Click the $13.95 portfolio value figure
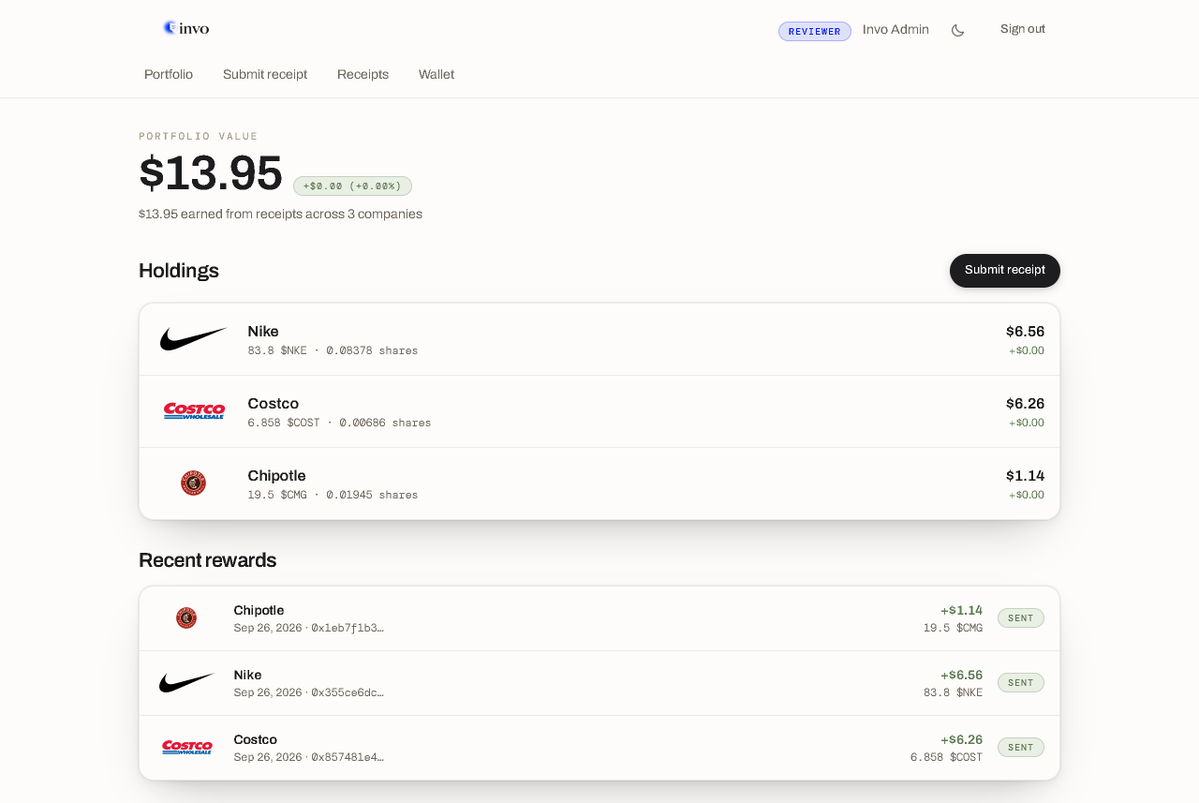 tap(210, 174)
